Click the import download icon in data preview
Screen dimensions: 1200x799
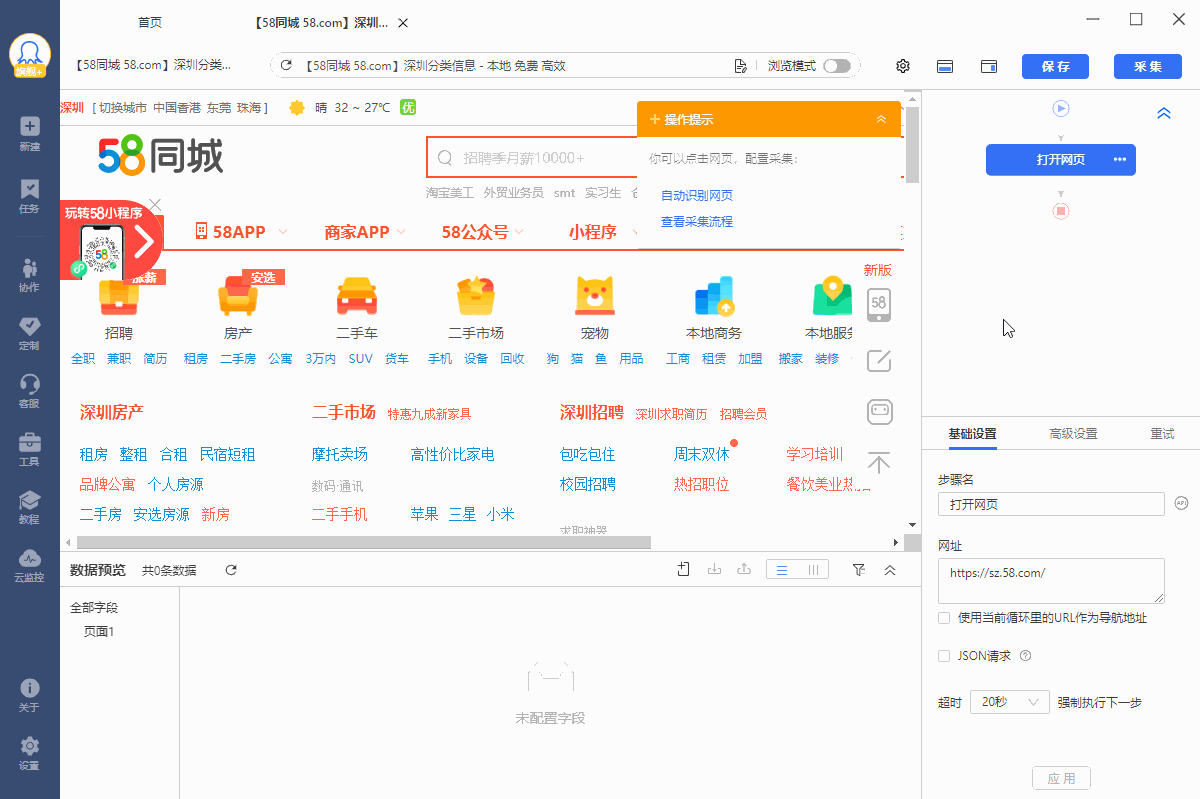(x=714, y=569)
